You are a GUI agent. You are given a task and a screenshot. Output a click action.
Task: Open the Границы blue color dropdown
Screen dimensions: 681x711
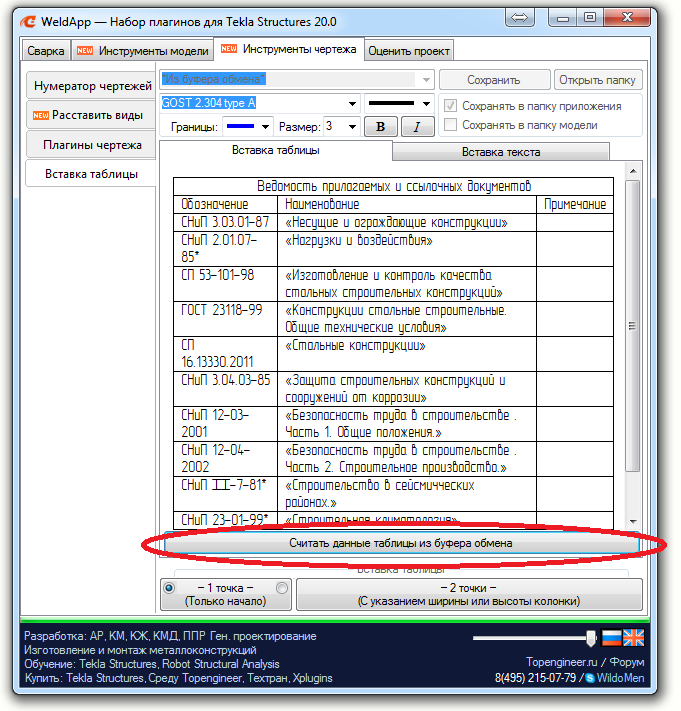[266, 127]
